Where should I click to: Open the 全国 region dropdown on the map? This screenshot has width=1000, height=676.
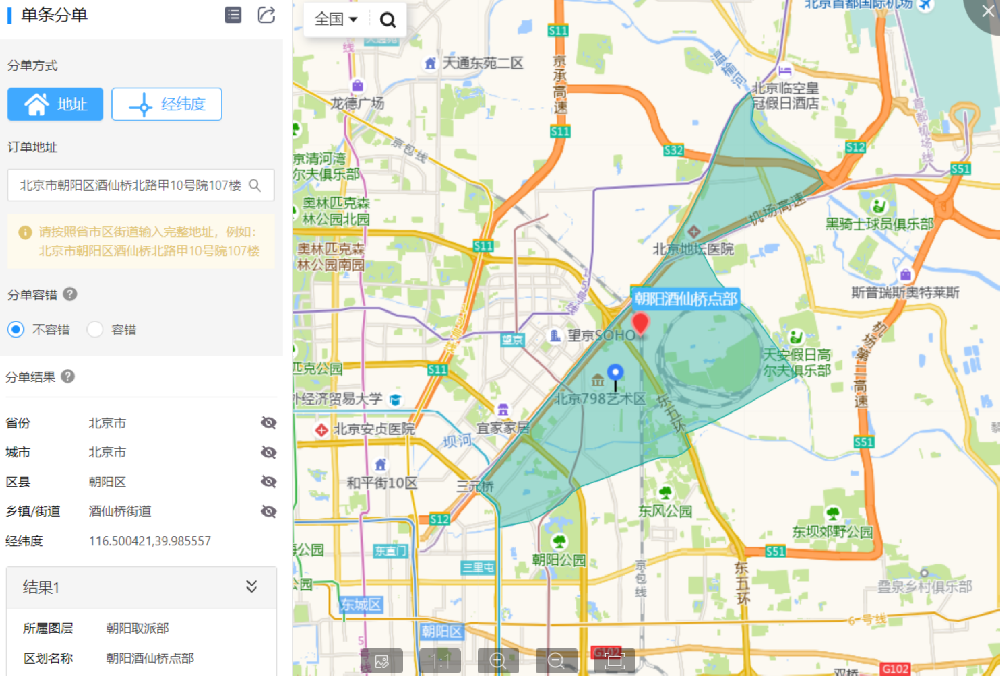[335, 19]
